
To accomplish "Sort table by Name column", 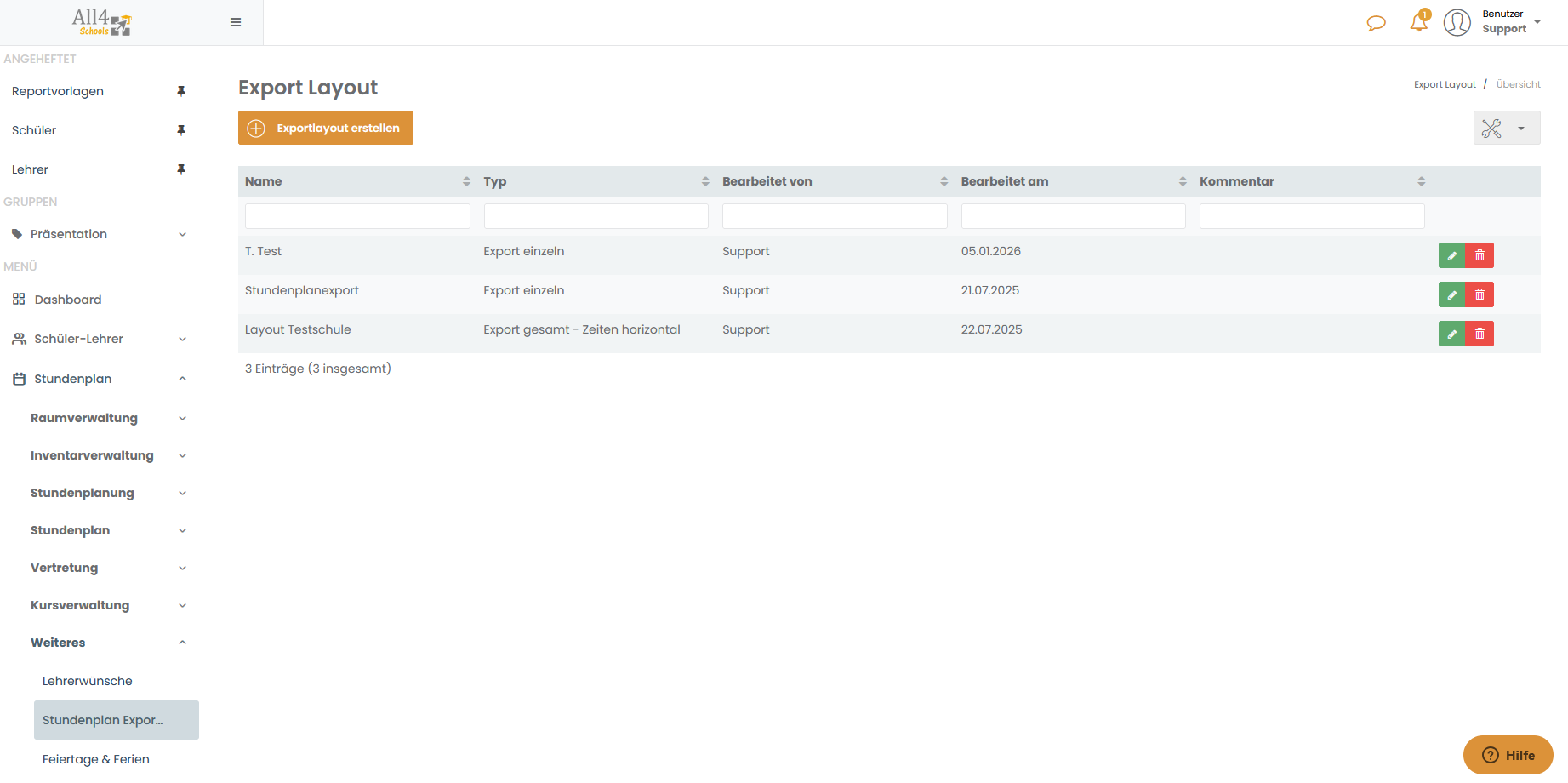I will 466,181.
